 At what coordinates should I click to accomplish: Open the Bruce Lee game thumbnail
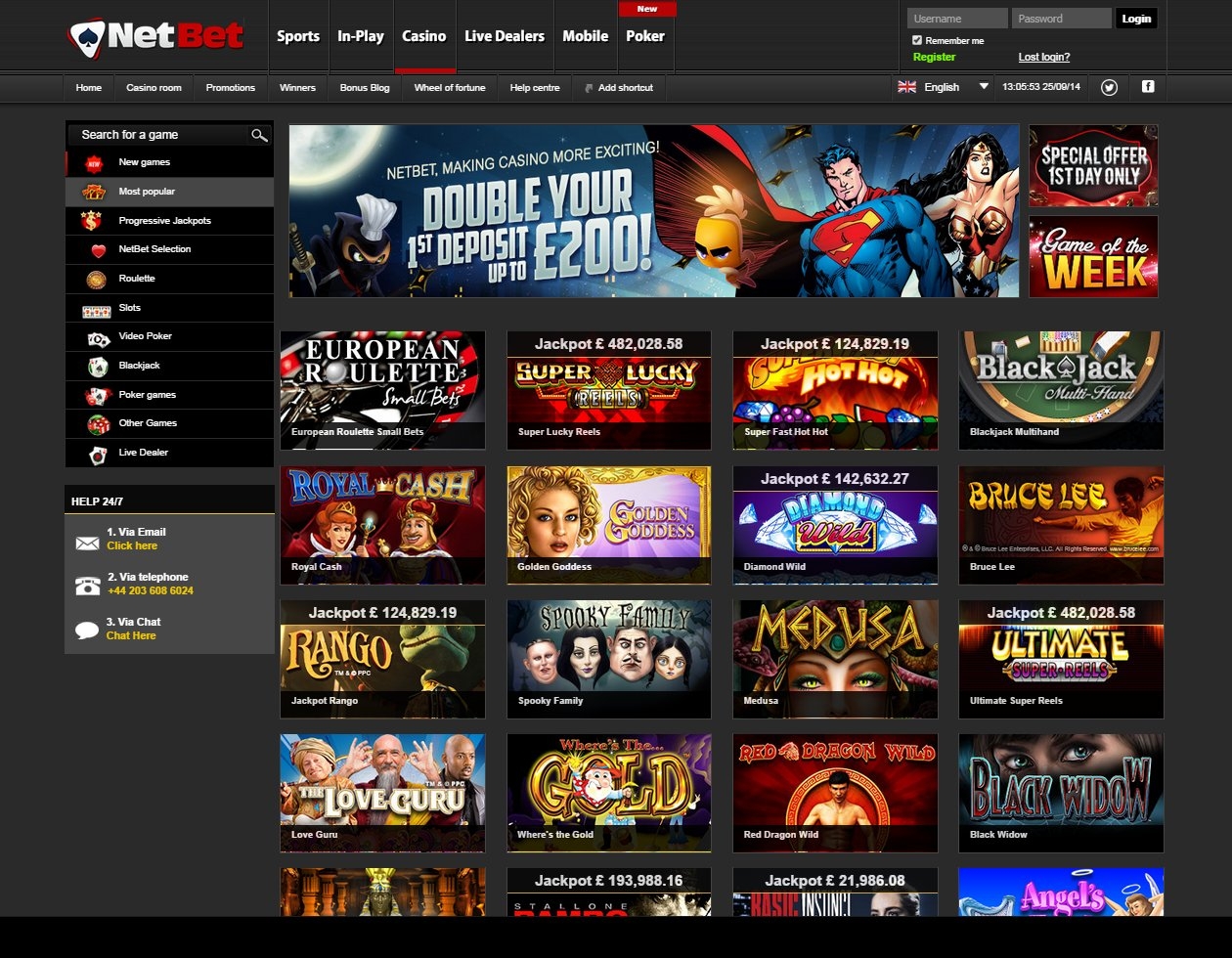[x=1061, y=524]
